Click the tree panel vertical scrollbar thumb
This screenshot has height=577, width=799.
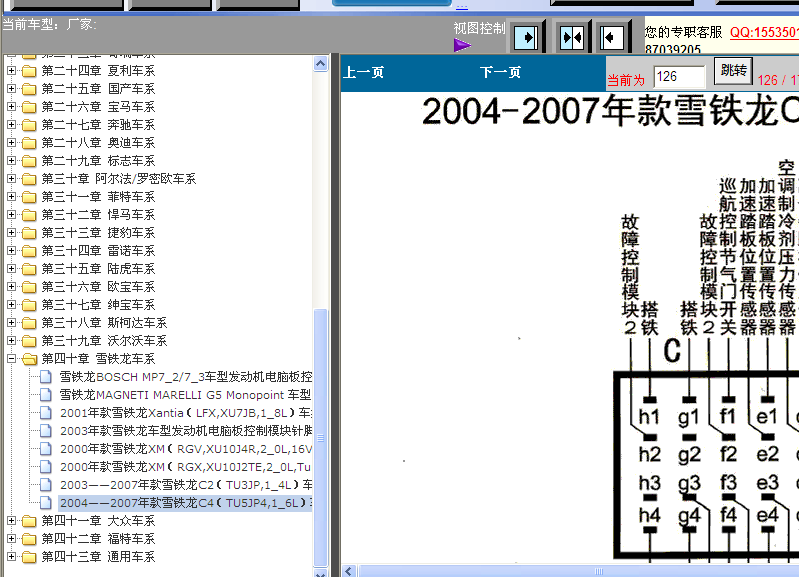pos(321,438)
